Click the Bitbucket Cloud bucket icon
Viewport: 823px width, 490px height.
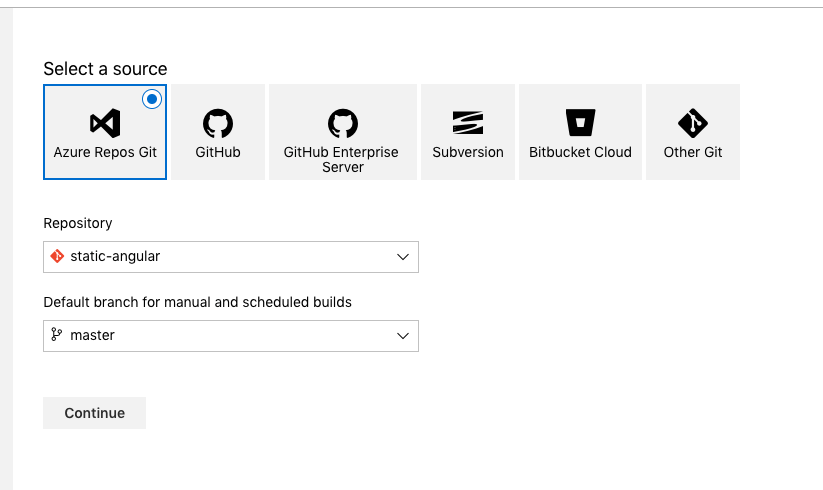coord(580,123)
